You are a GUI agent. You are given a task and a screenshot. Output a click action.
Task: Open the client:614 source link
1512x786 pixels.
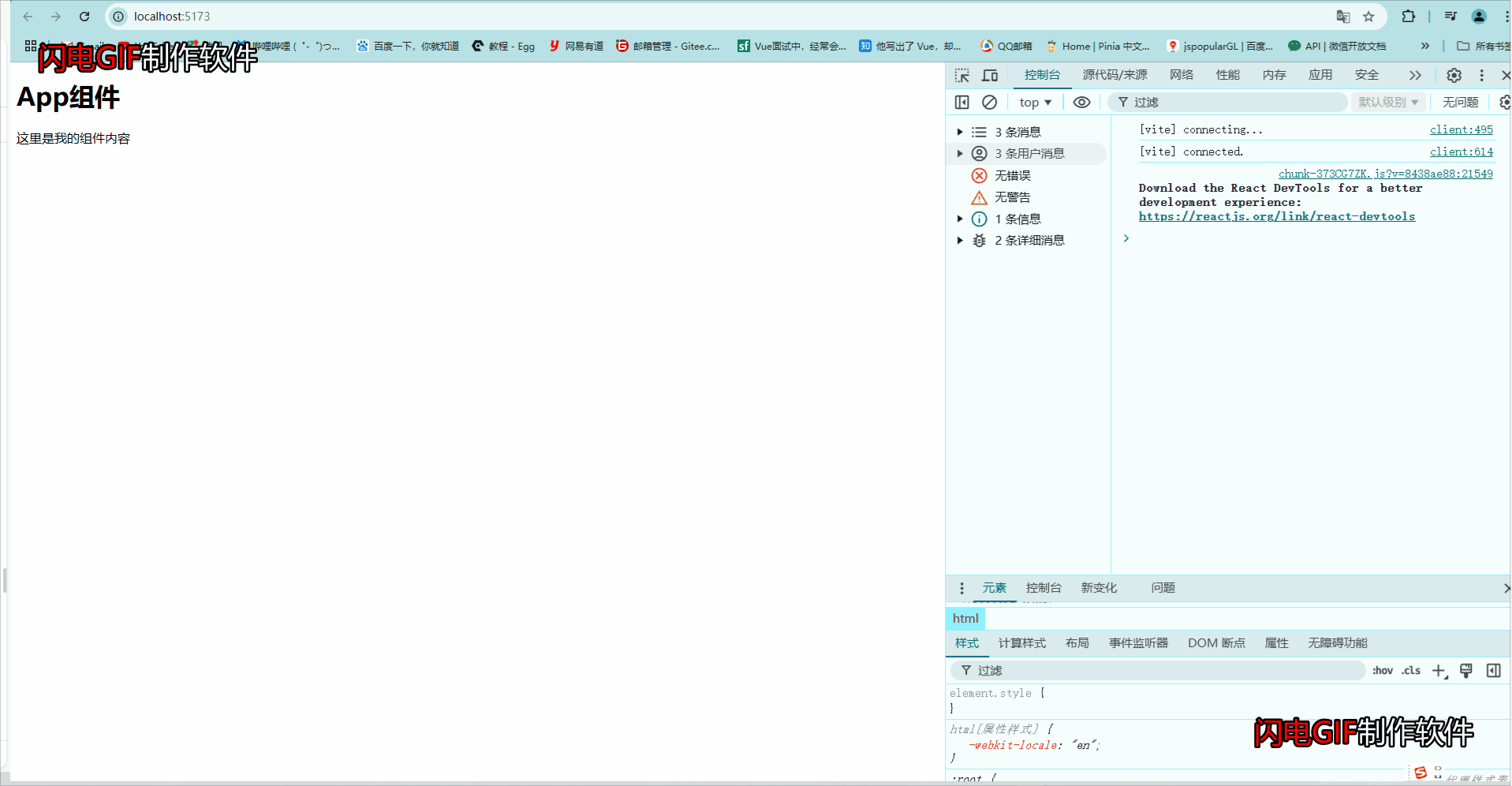[x=1461, y=152]
